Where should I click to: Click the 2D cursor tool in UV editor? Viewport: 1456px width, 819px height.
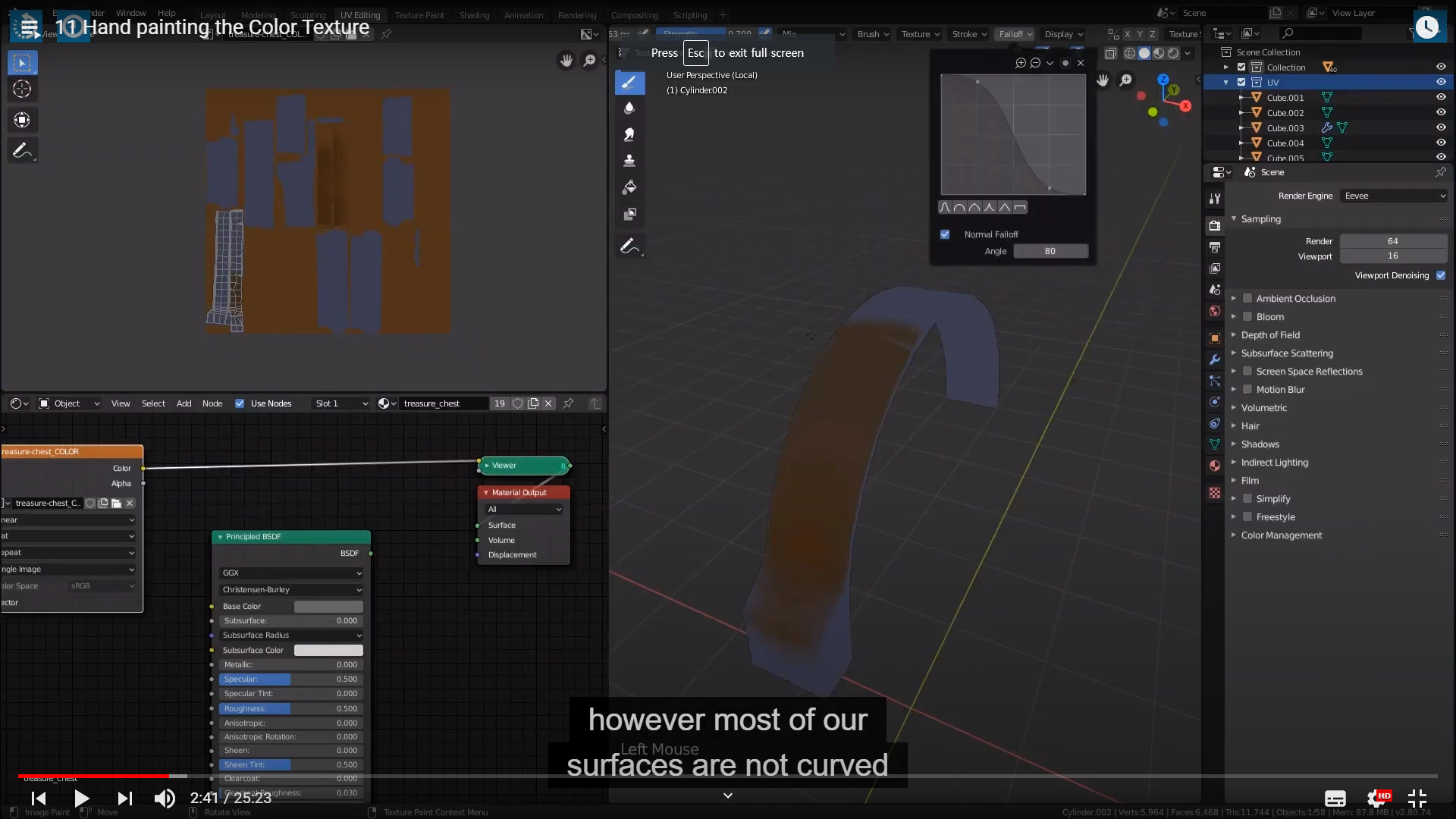pos(22,89)
